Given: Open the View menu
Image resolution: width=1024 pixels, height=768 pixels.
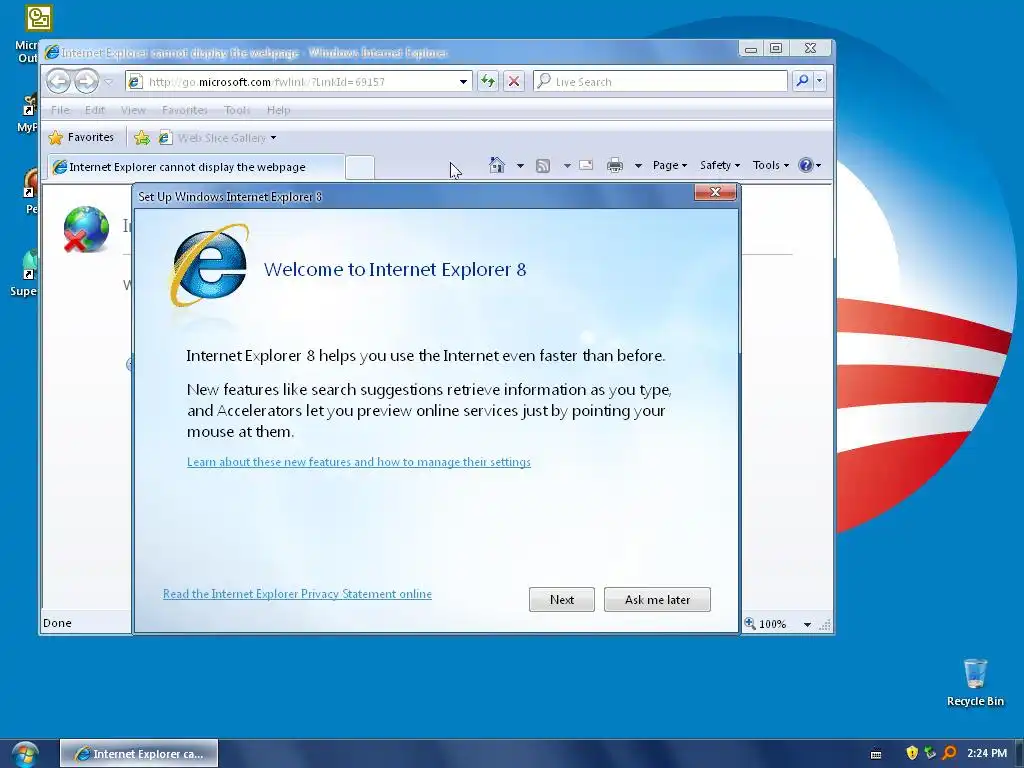Looking at the screenshot, I should pyautogui.click(x=133, y=110).
